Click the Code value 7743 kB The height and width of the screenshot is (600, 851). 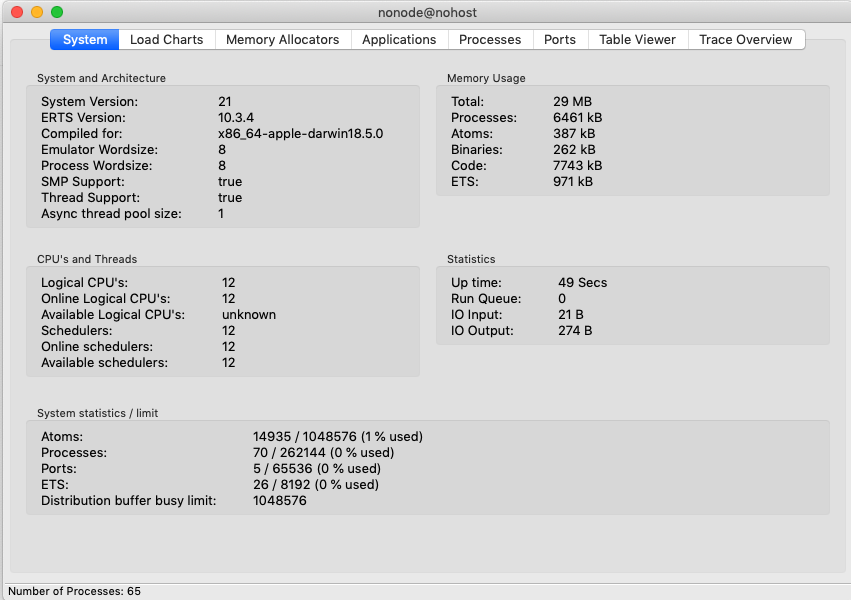tap(577, 165)
